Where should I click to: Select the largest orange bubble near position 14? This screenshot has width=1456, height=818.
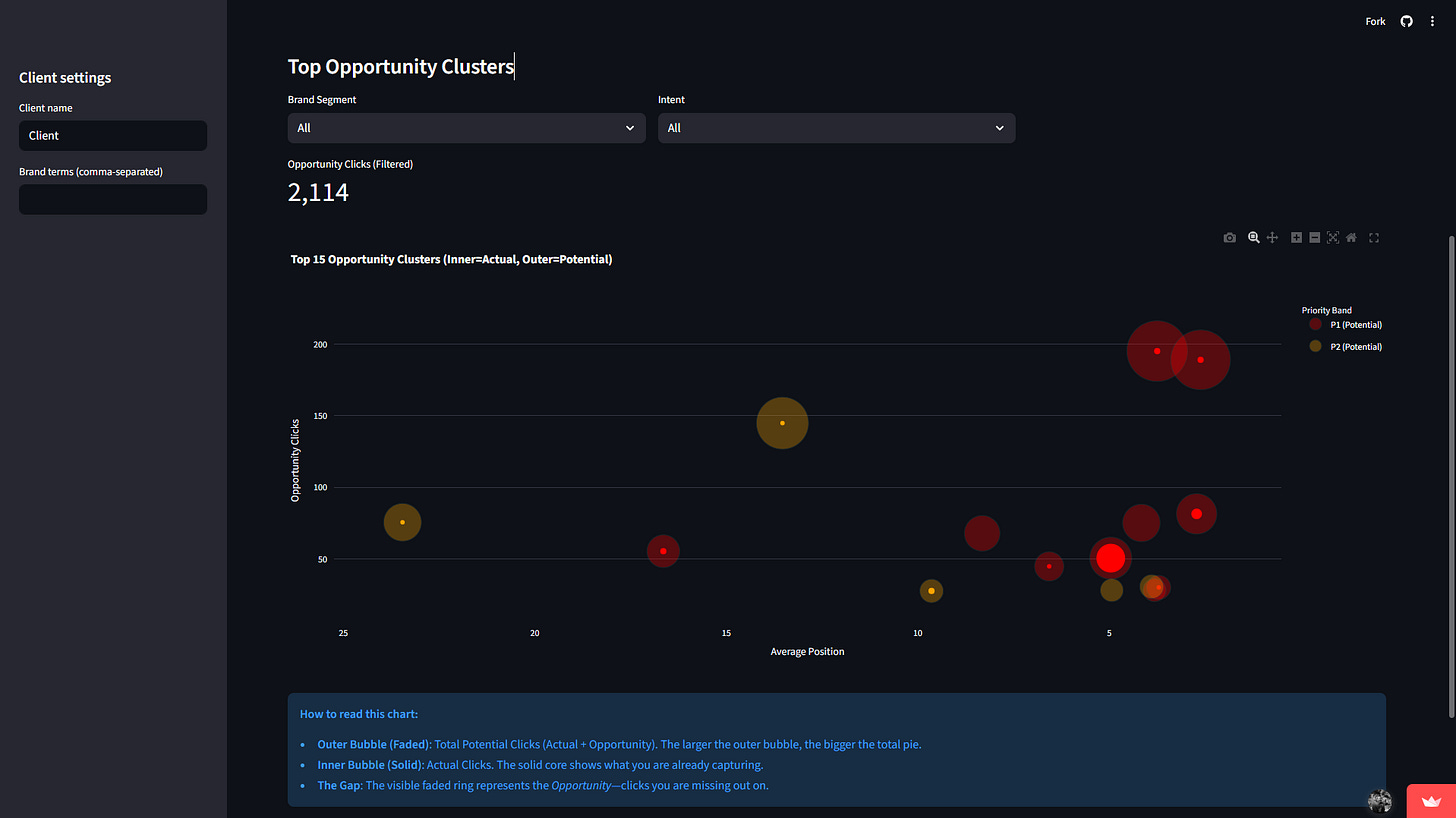(x=782, y=423)
